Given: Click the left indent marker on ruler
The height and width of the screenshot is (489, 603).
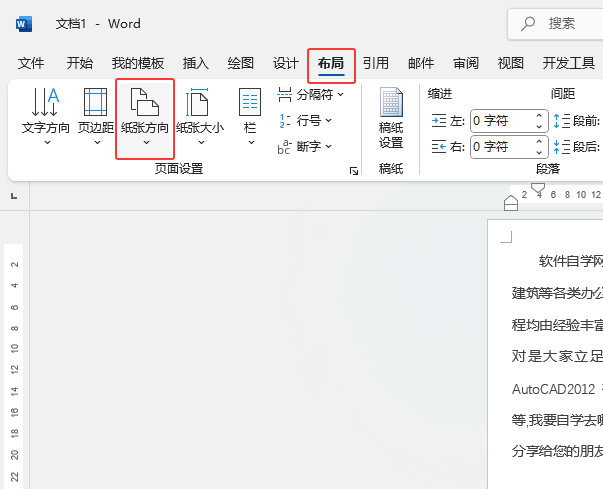Looking at the screenshot, I should (x=511, y=203).
